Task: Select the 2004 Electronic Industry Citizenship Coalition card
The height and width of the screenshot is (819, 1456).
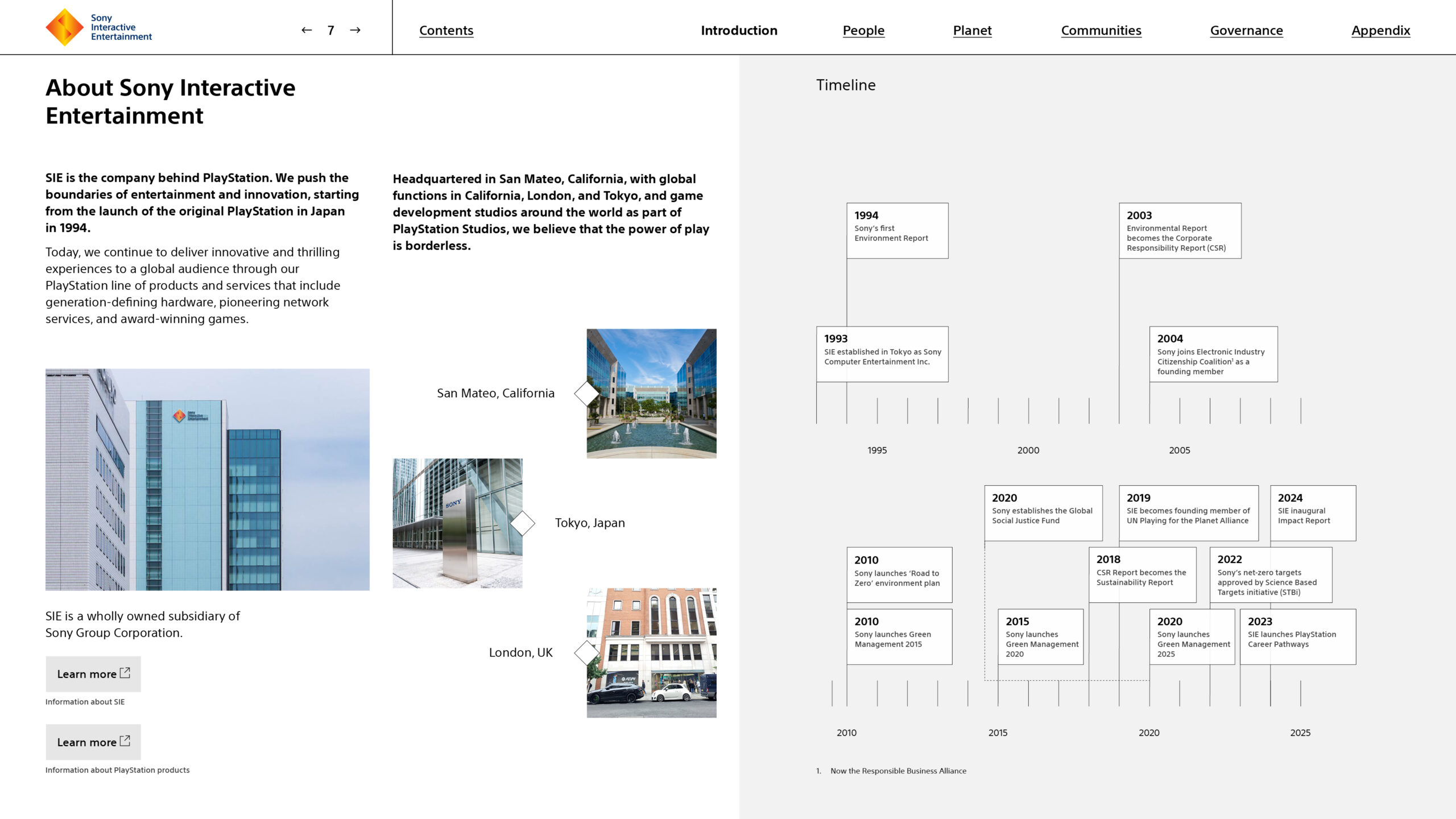Action: (1213, 354)
